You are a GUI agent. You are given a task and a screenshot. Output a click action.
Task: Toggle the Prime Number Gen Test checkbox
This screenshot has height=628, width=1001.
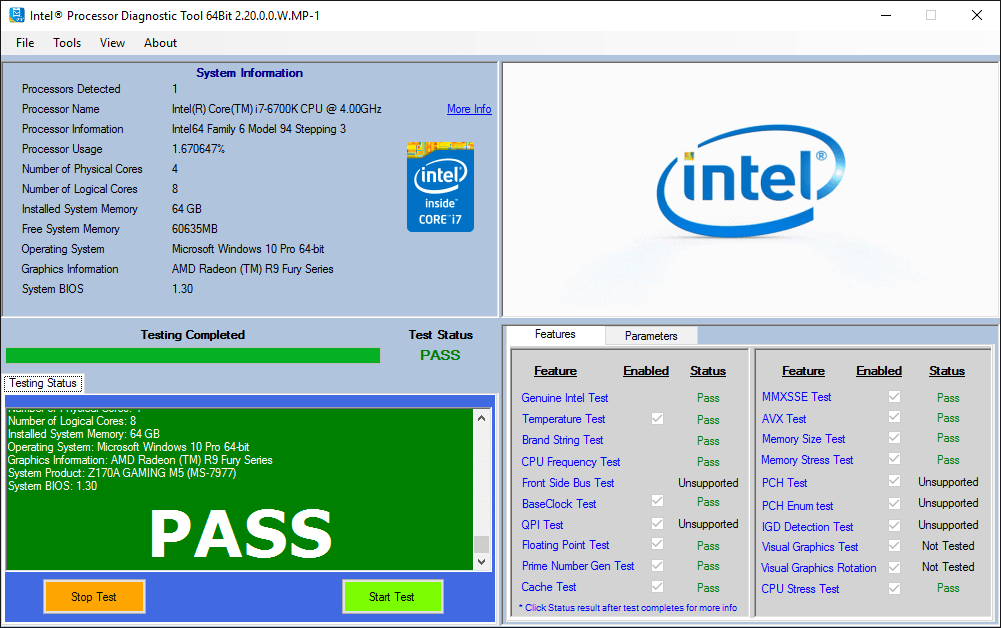657,565
